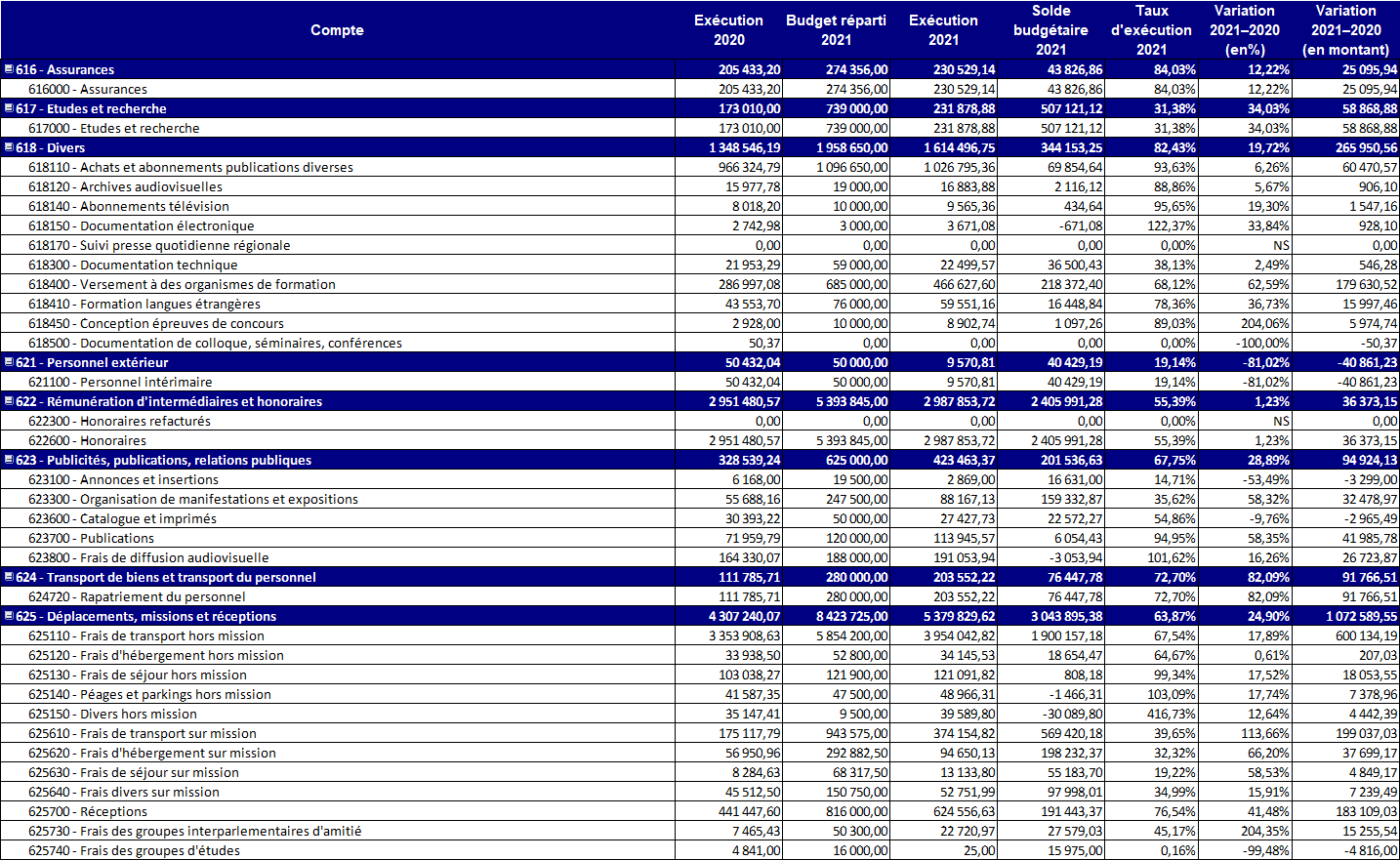
Task: Collapse the 624 - Transport de biens group
Action: pyautogui.click(x=9, y=577)
